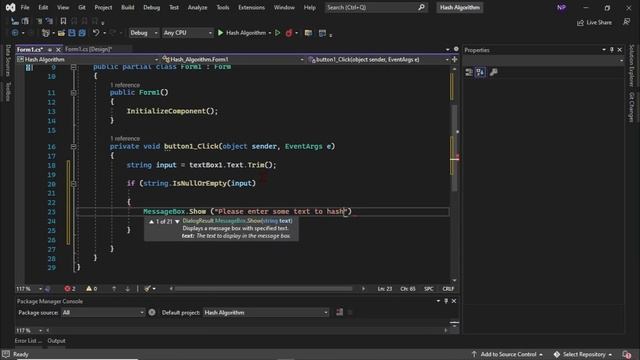Go to previous issue up arrow
640x360 pixels.
(114, 289)
